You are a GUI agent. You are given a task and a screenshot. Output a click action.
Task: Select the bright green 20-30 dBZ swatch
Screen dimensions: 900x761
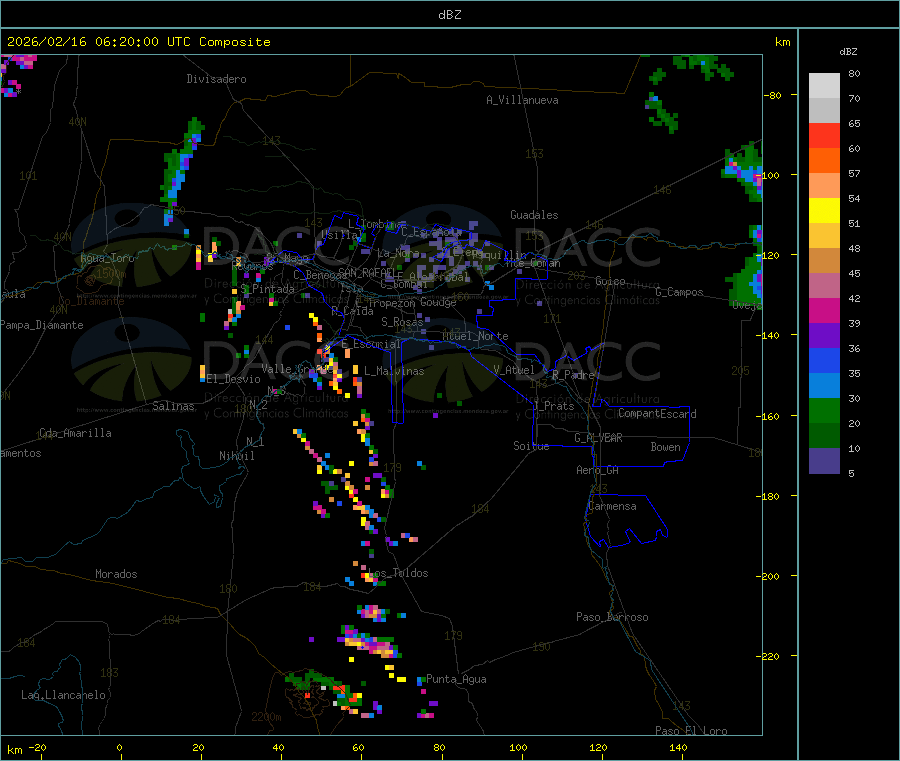[x=824, y=410]
